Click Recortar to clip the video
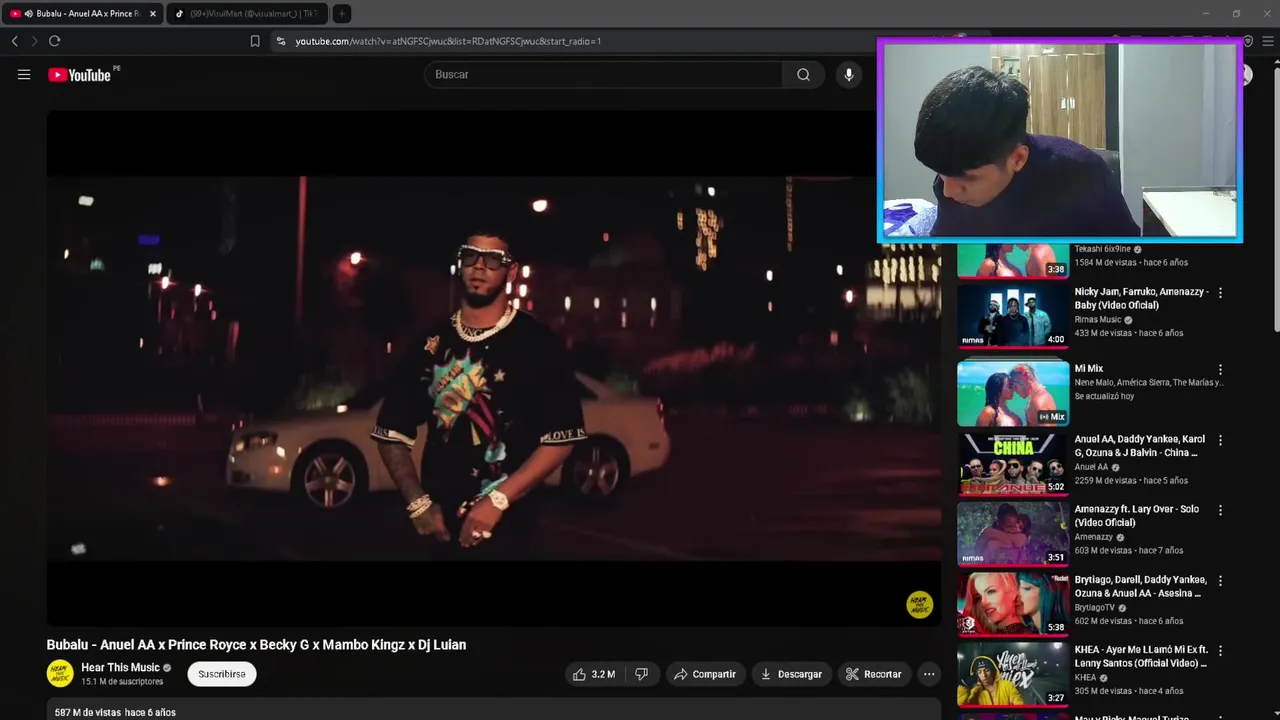The image size is (1280, 720). pos(873,674)
